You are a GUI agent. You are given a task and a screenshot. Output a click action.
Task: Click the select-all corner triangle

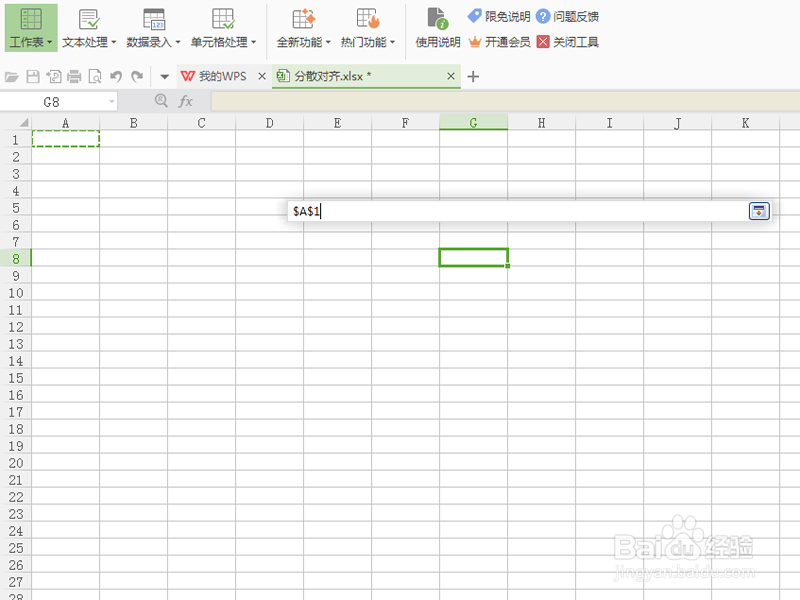23,122
